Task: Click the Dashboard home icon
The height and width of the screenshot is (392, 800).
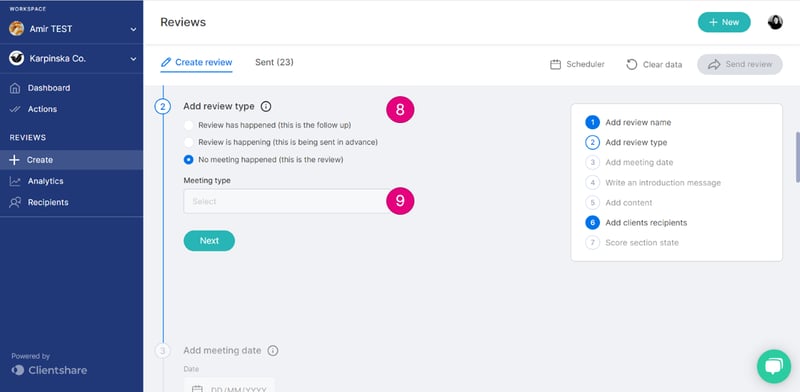Action: [x=15, y=88]
